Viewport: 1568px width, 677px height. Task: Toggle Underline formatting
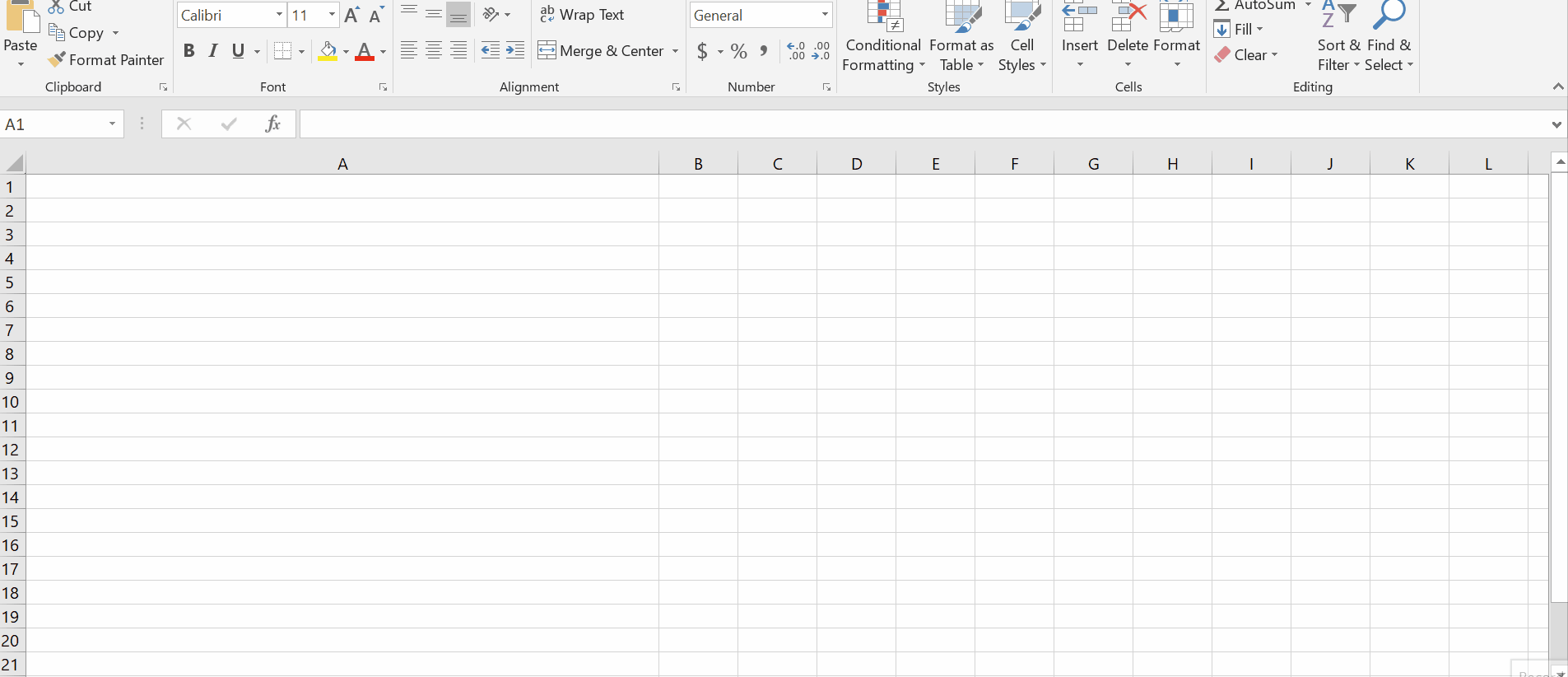pos(238,51)
